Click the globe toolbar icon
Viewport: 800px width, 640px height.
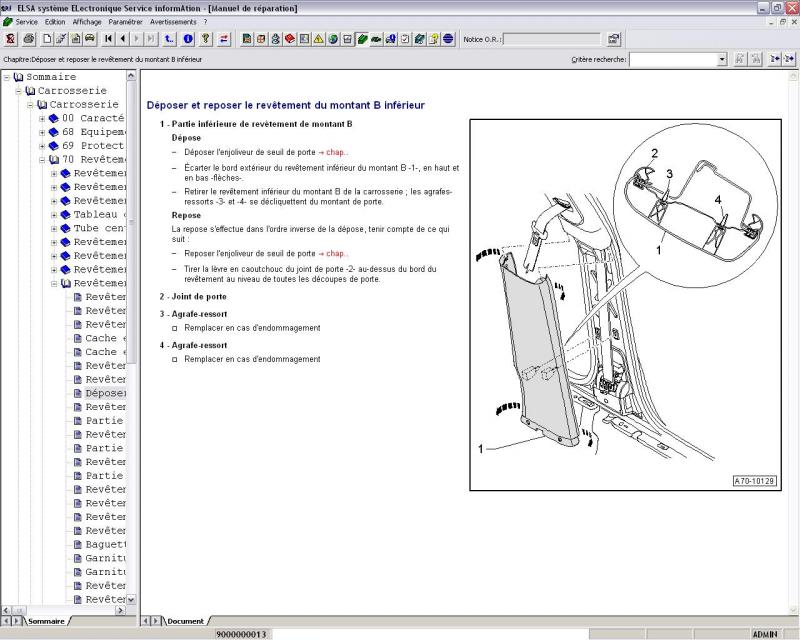tap(333, 39)
